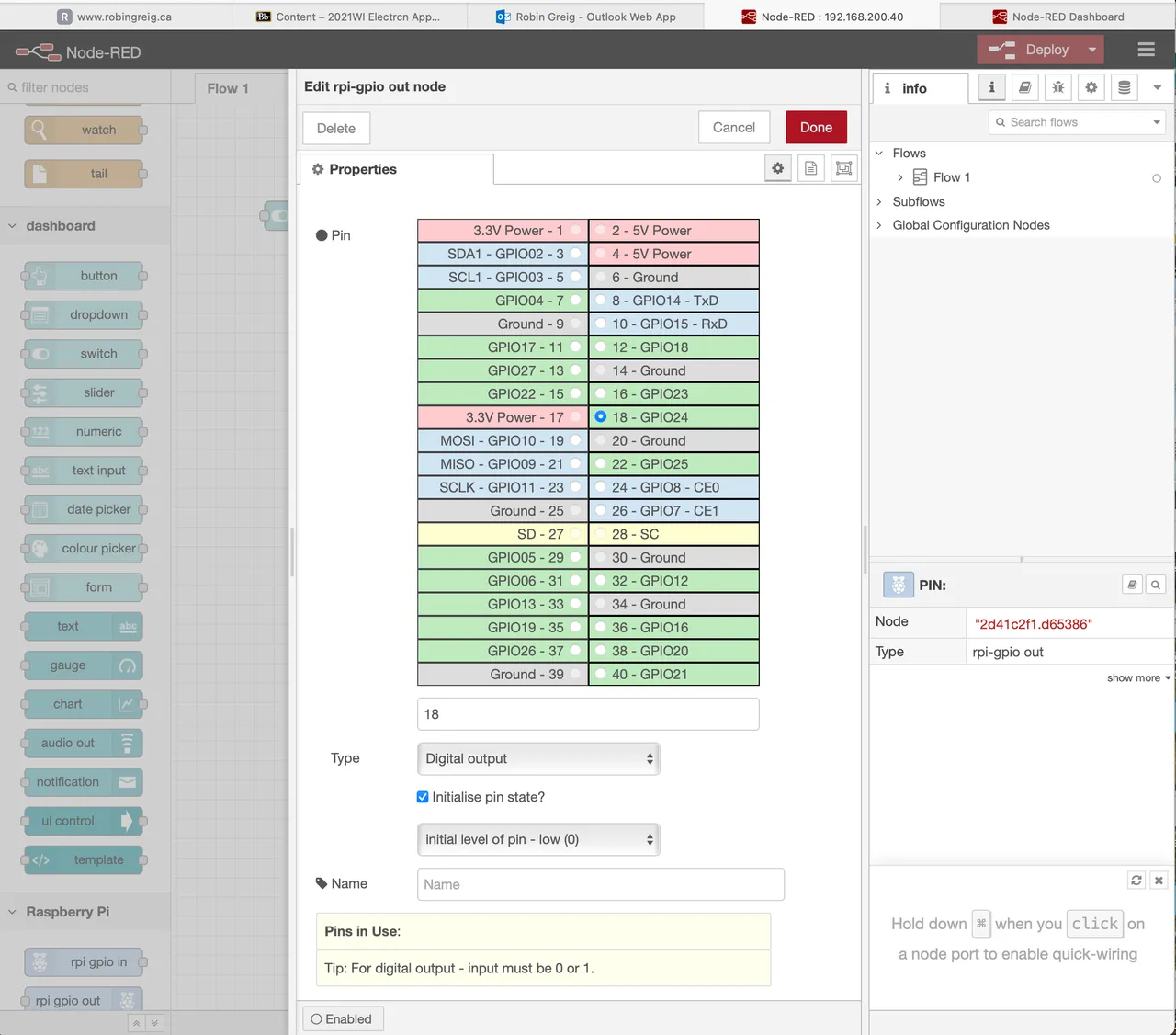The image size is (1176, 1035).
Task: Select the notification node in palette
Action: (84, 782)
